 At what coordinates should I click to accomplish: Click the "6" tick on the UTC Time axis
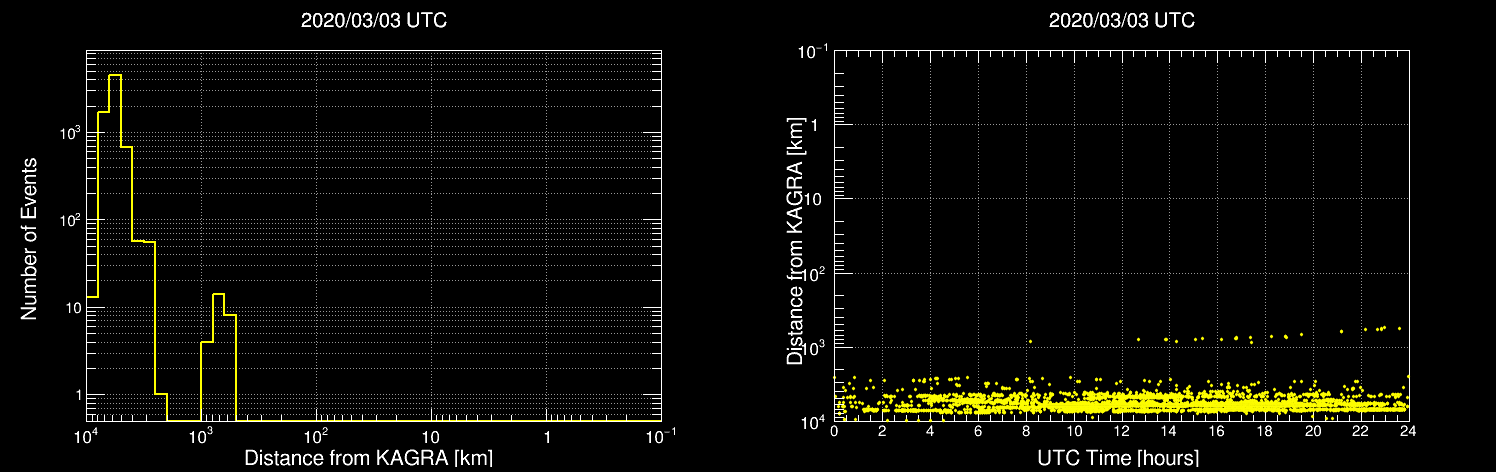[x=978, y=431]
